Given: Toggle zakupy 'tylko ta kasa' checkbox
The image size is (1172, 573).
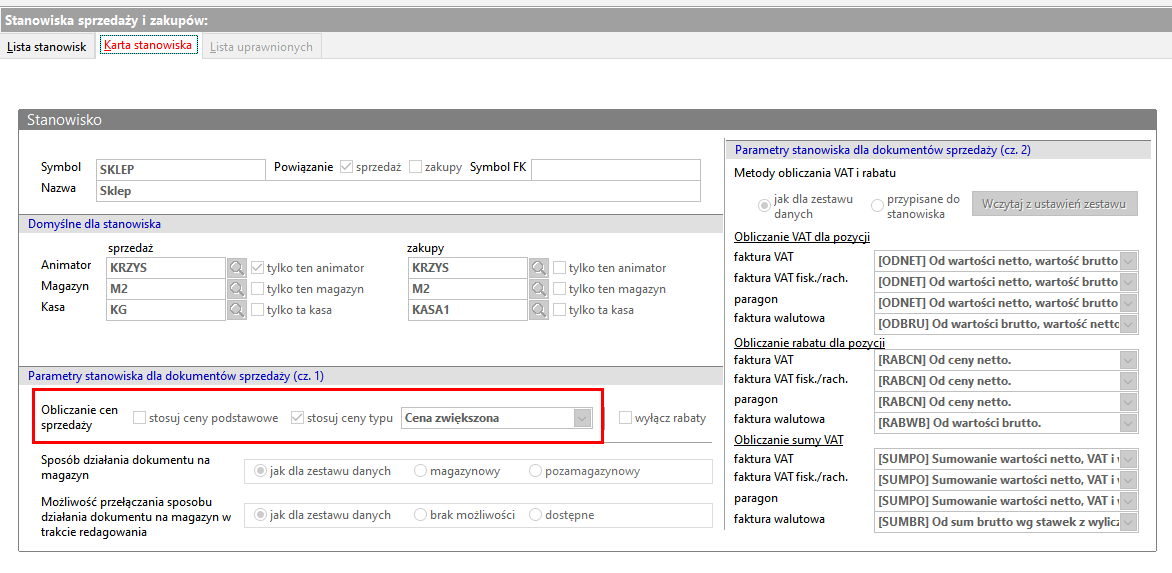Looking at the screenshot, I should (560, 309).
